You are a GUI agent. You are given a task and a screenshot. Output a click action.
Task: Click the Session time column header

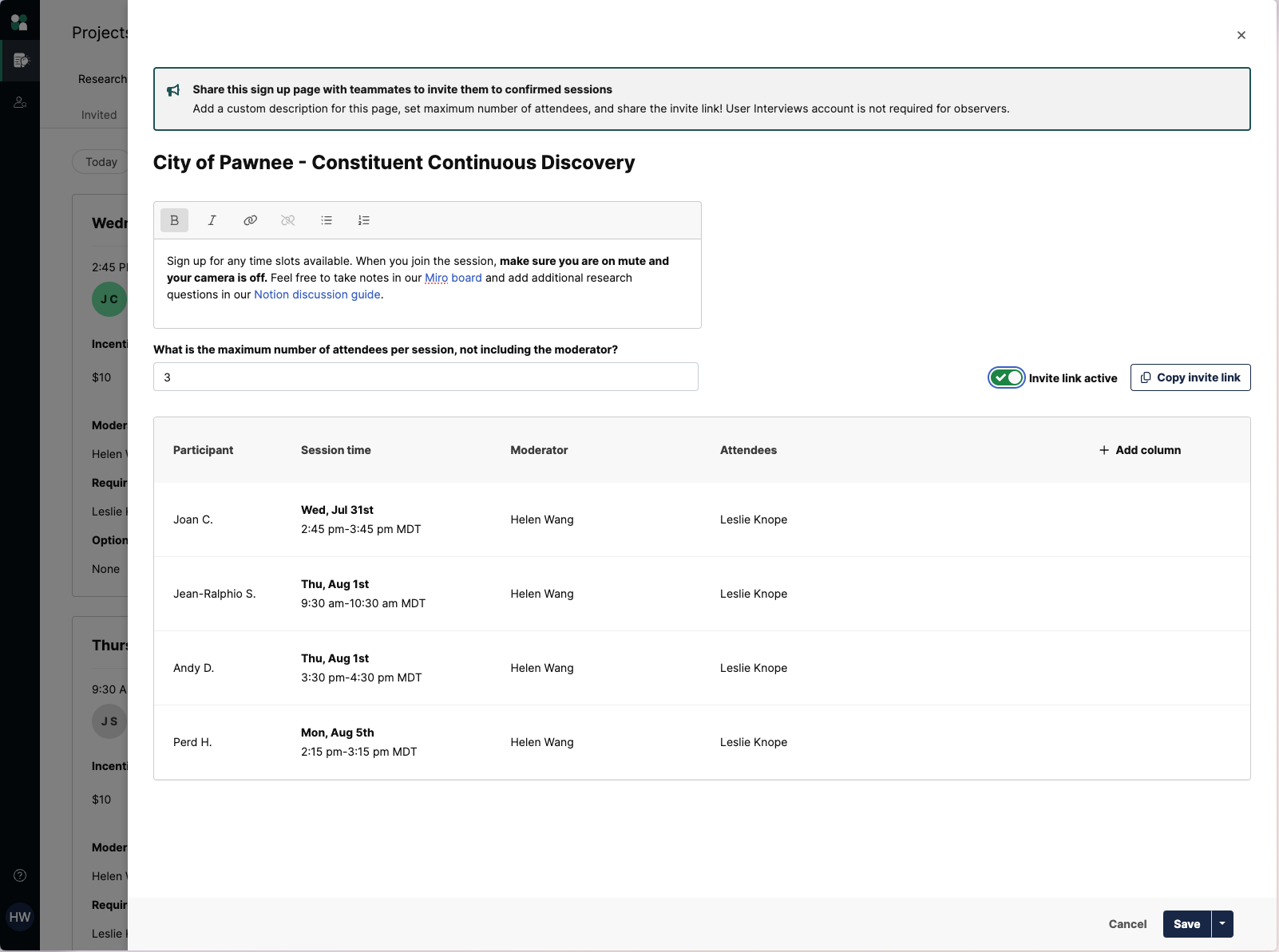(x=336, y=450)
